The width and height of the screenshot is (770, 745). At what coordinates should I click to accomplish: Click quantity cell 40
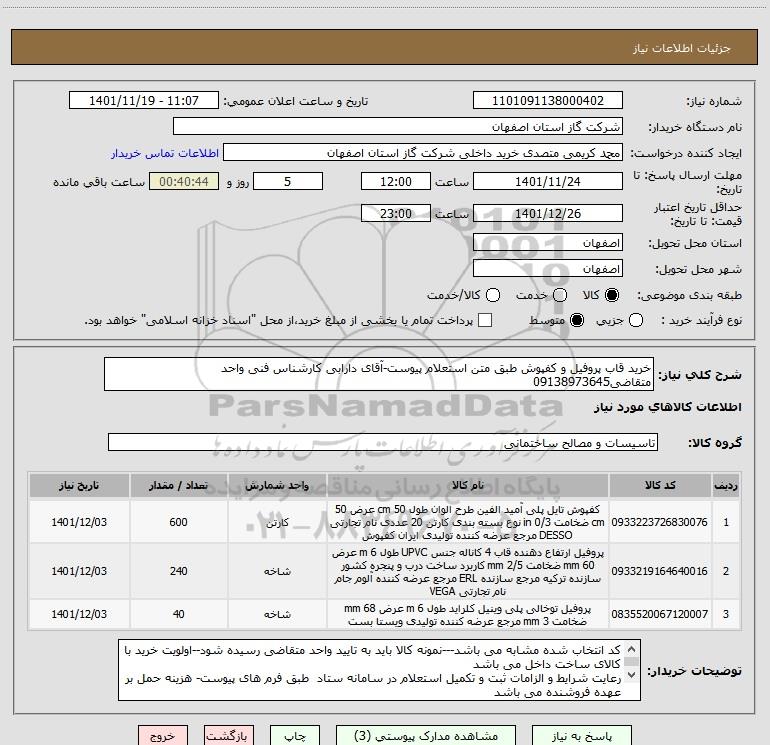pos(178,614)
